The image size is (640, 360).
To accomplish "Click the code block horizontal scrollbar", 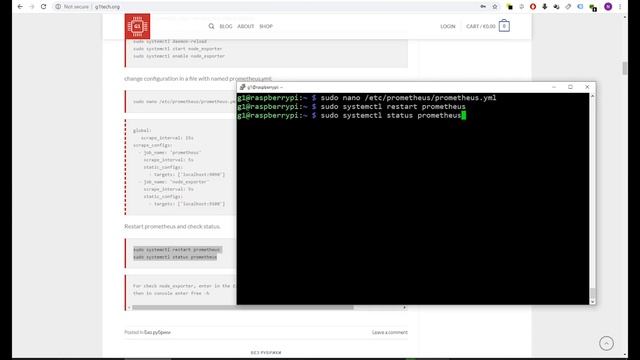I will (x=242, y=307).
